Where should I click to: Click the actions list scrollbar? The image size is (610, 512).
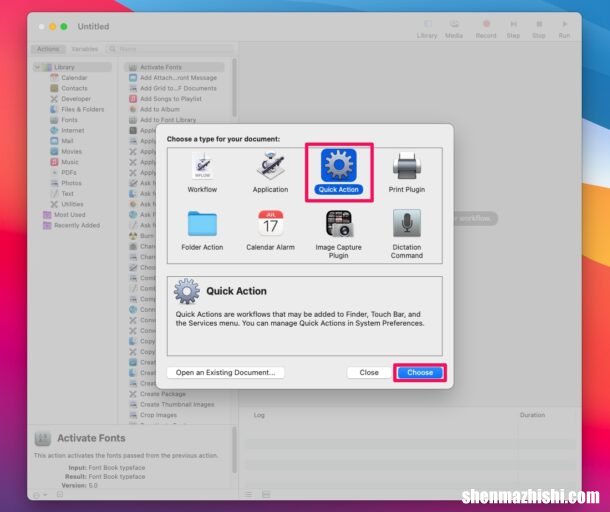pyautogui.click(x=234, y=88)
